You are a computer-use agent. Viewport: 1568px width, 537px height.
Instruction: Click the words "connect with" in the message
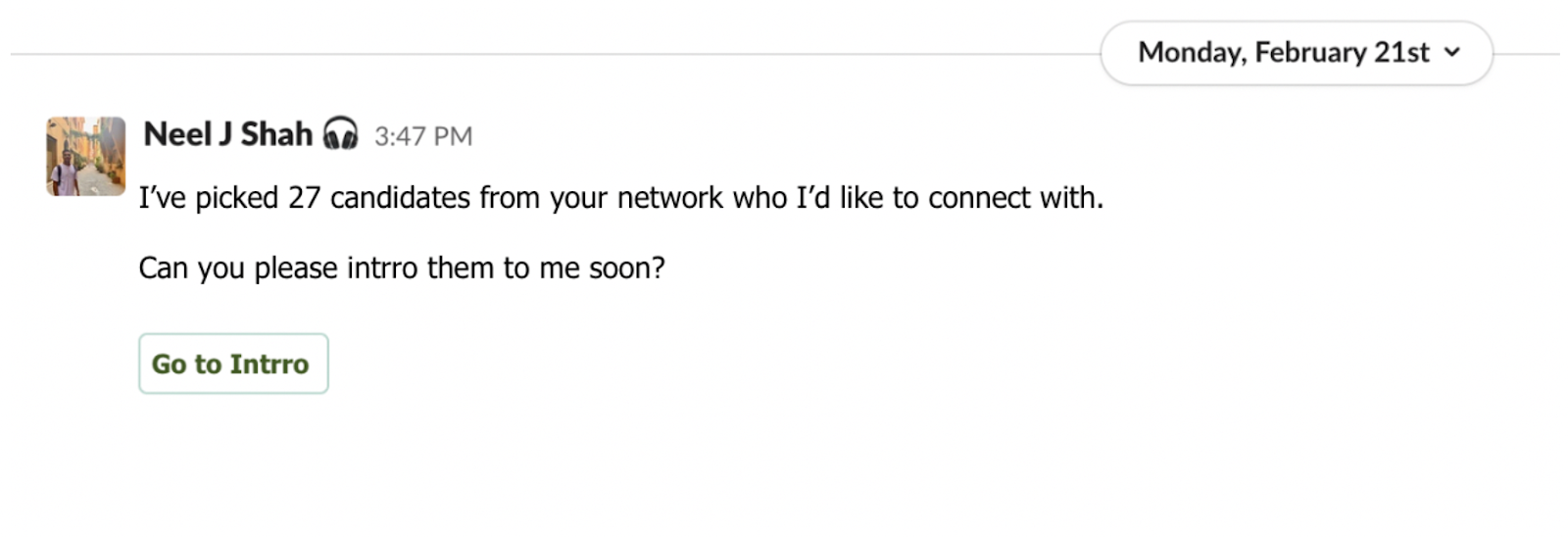coord(1015,198)
